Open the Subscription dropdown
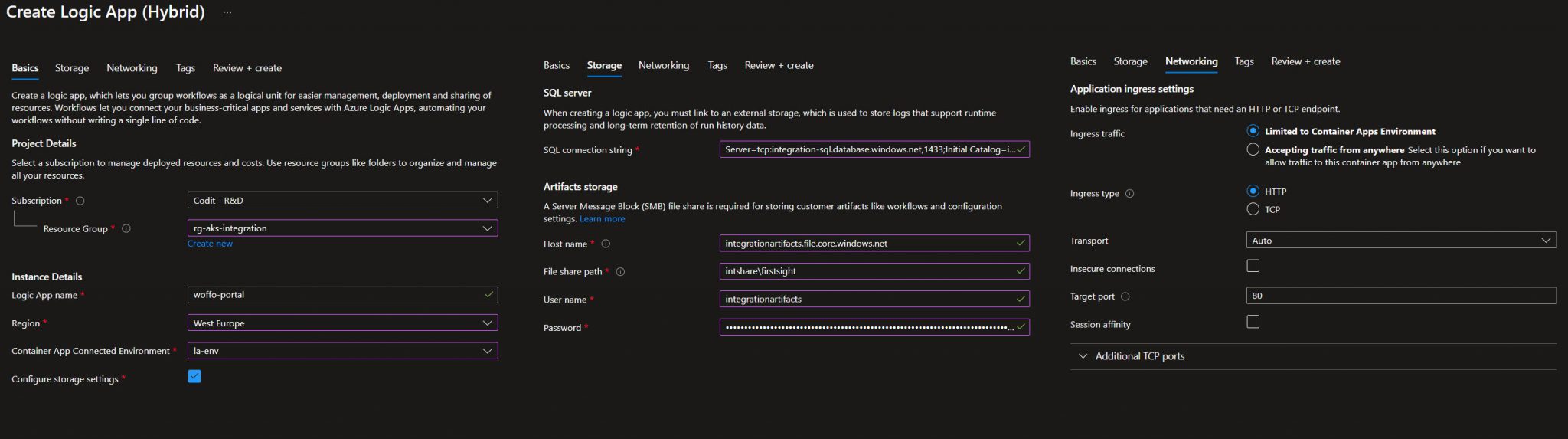This screenshot has height=439, width=1568. pyautogui.click(x=342, y=201)
